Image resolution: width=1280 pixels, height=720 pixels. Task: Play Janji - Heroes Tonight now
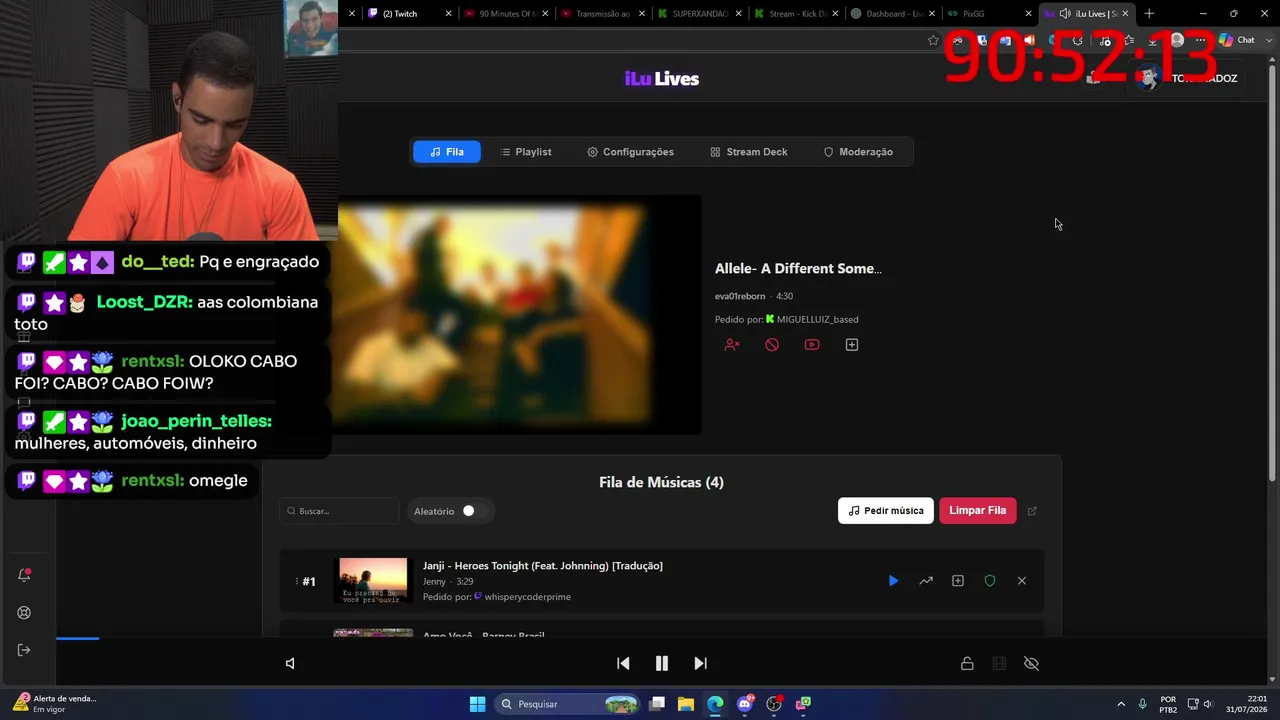894,581
